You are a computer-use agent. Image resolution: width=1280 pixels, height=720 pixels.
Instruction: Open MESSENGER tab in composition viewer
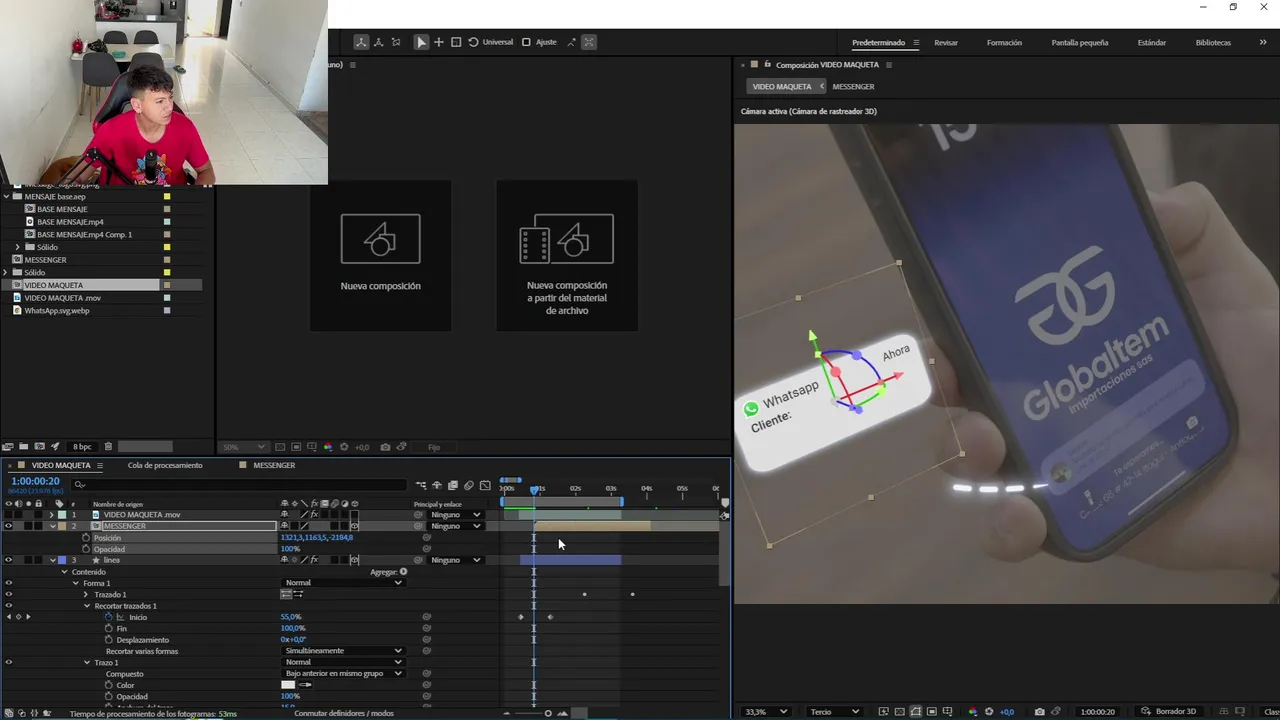tap(853, 86)
